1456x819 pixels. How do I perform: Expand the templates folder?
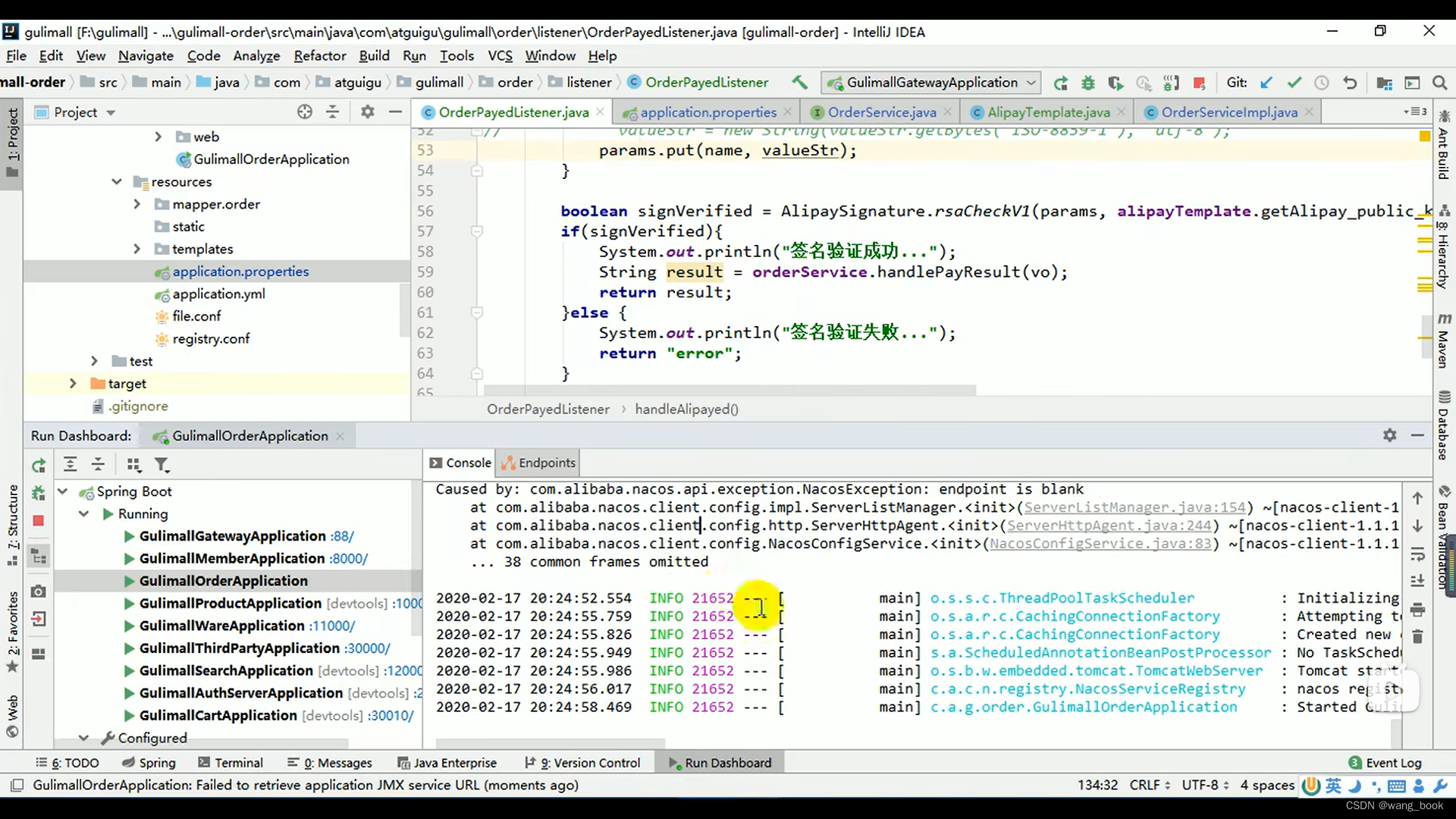[137, 249]
